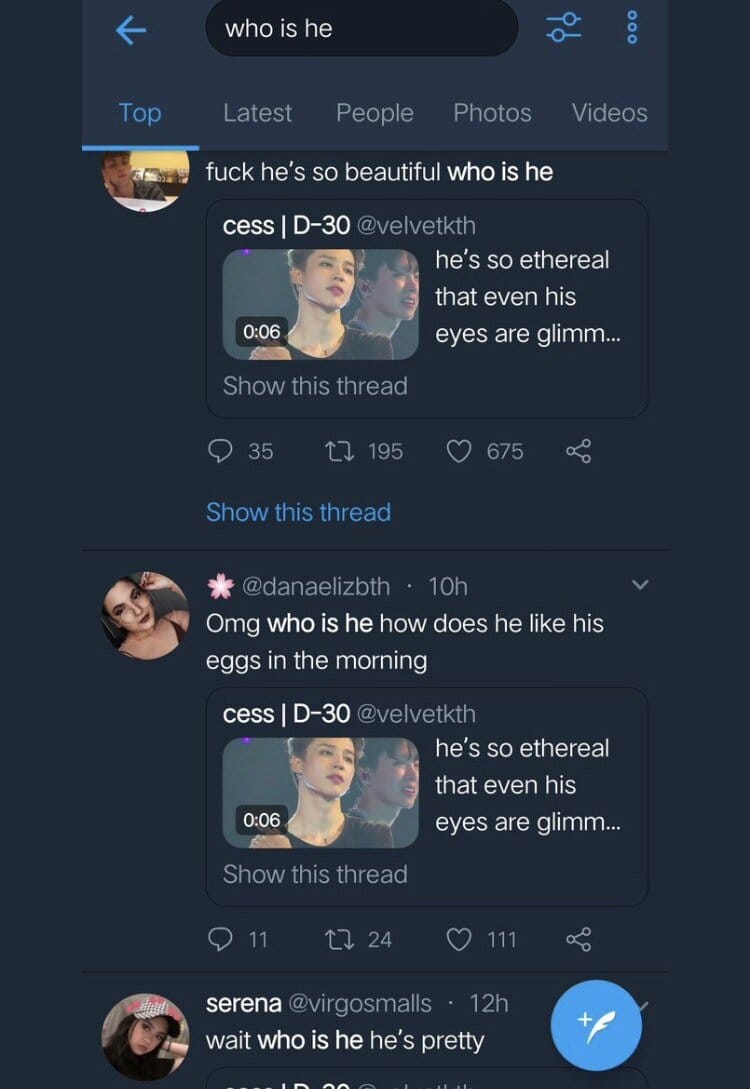Tap the compose tweet floating button

point(596,1025)
